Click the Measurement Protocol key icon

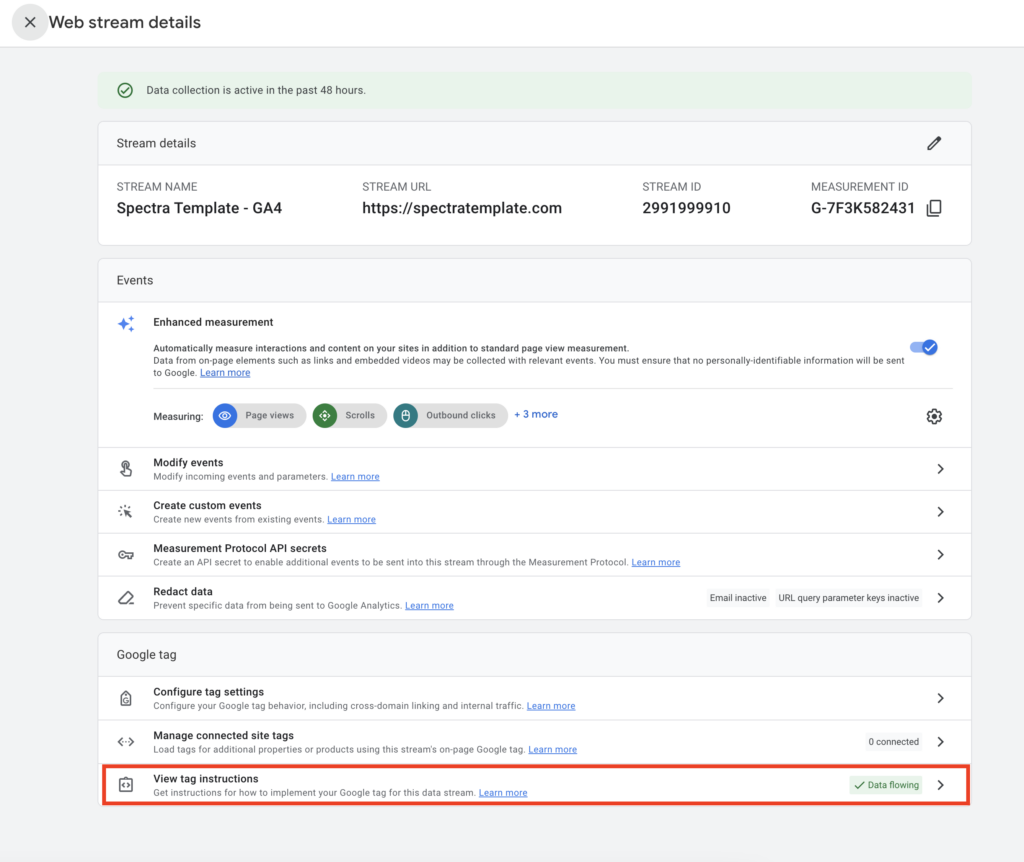click(126, 554)
